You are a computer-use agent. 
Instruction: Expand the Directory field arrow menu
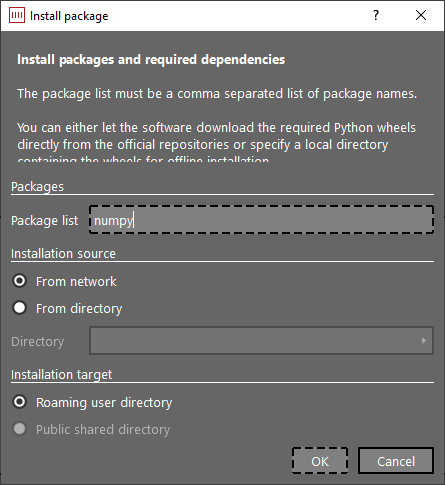pyautogui.click(x=424, y=340)
